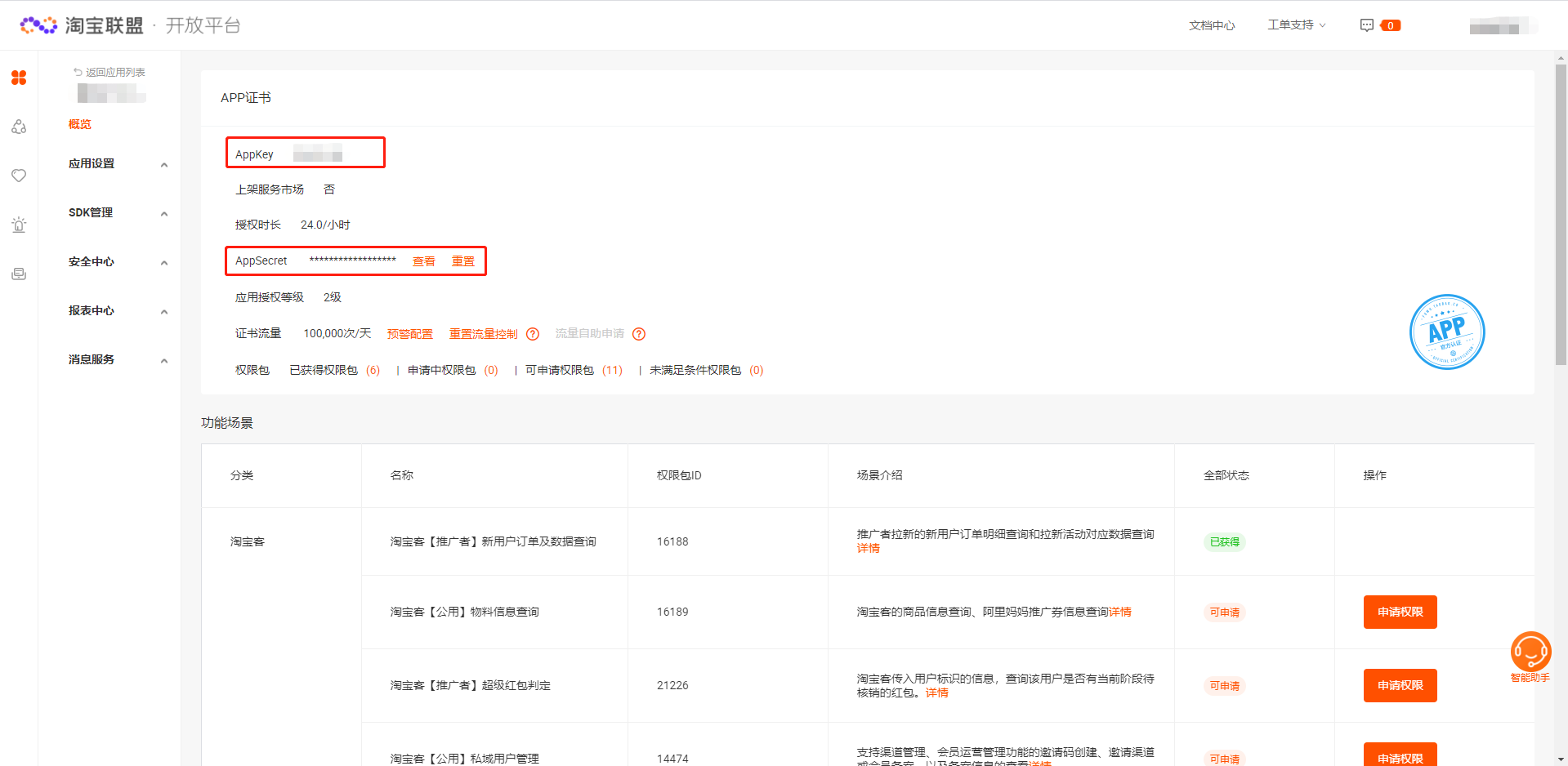Click 详情 for 超级红包判定 row
The image size is (1568, 766).
click(x=937, y=693)
